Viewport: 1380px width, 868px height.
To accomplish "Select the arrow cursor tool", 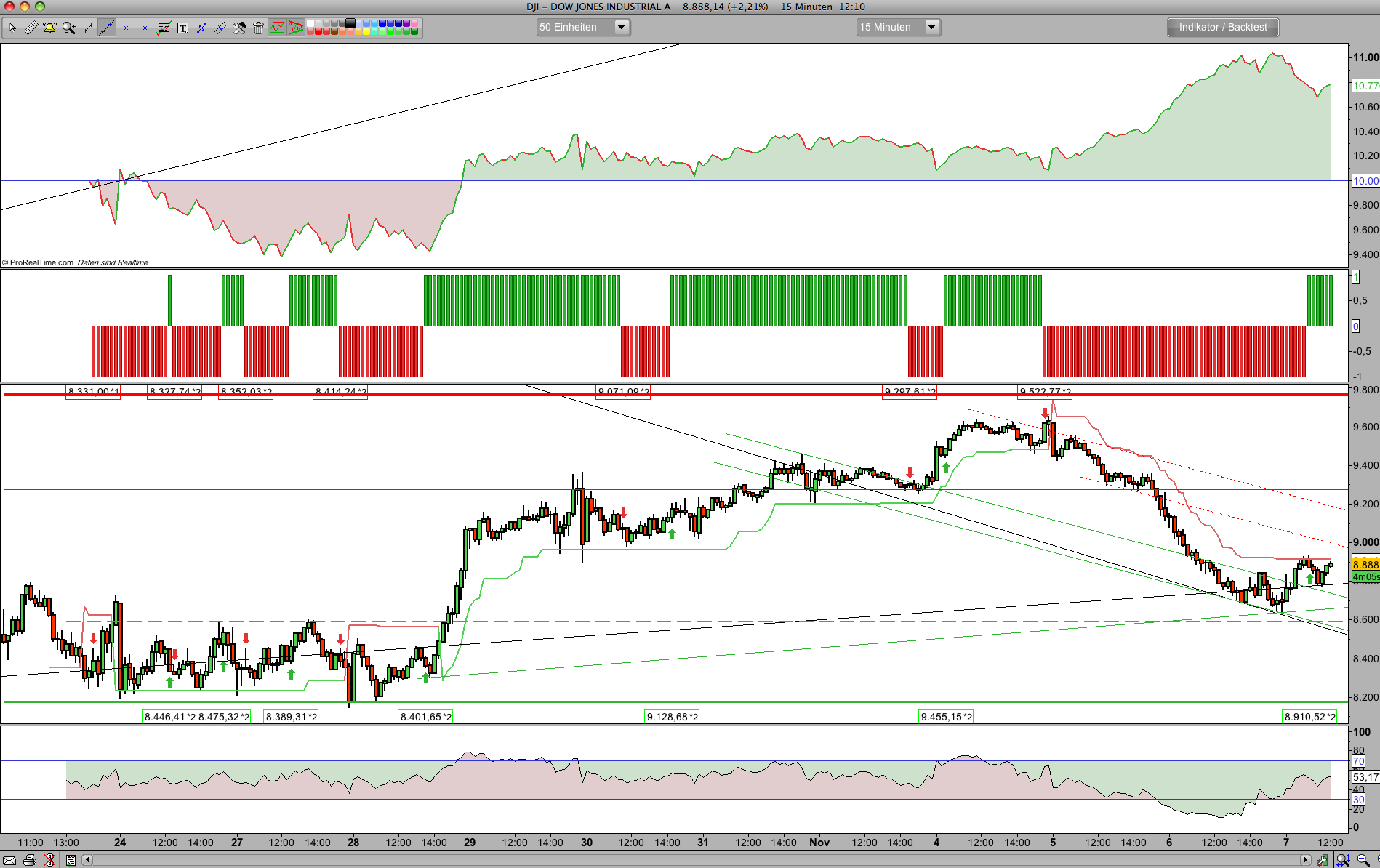I will pyautogui.click(x=12, y=28).
